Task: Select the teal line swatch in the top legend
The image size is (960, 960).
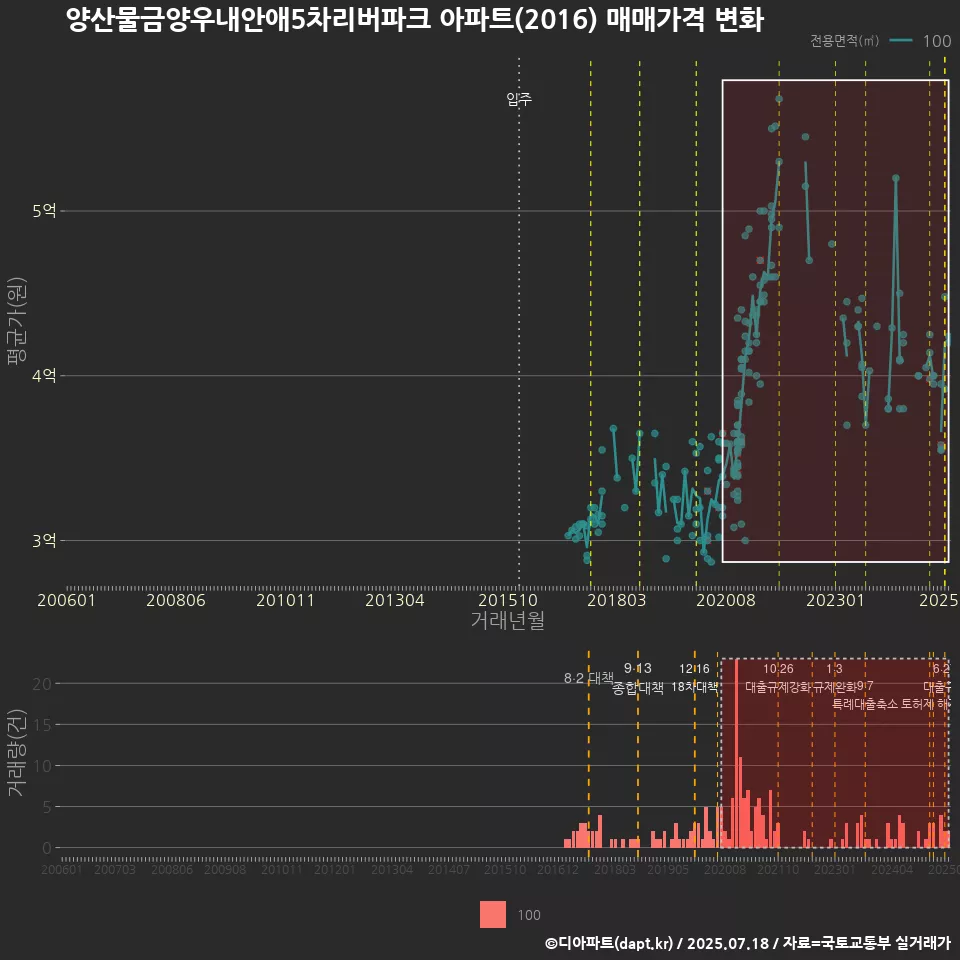Action: pos(901,40)
